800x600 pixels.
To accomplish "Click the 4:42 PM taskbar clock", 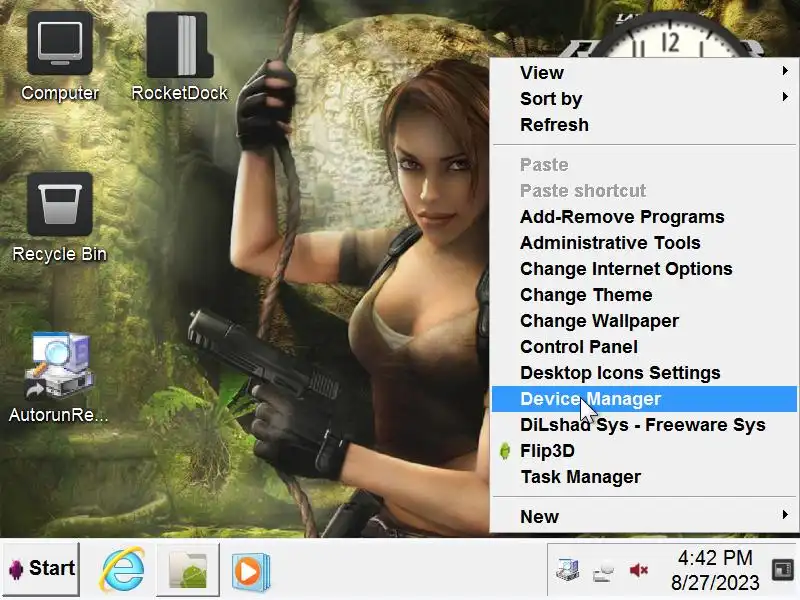I will pyautogui.click(x=715, y=570).
